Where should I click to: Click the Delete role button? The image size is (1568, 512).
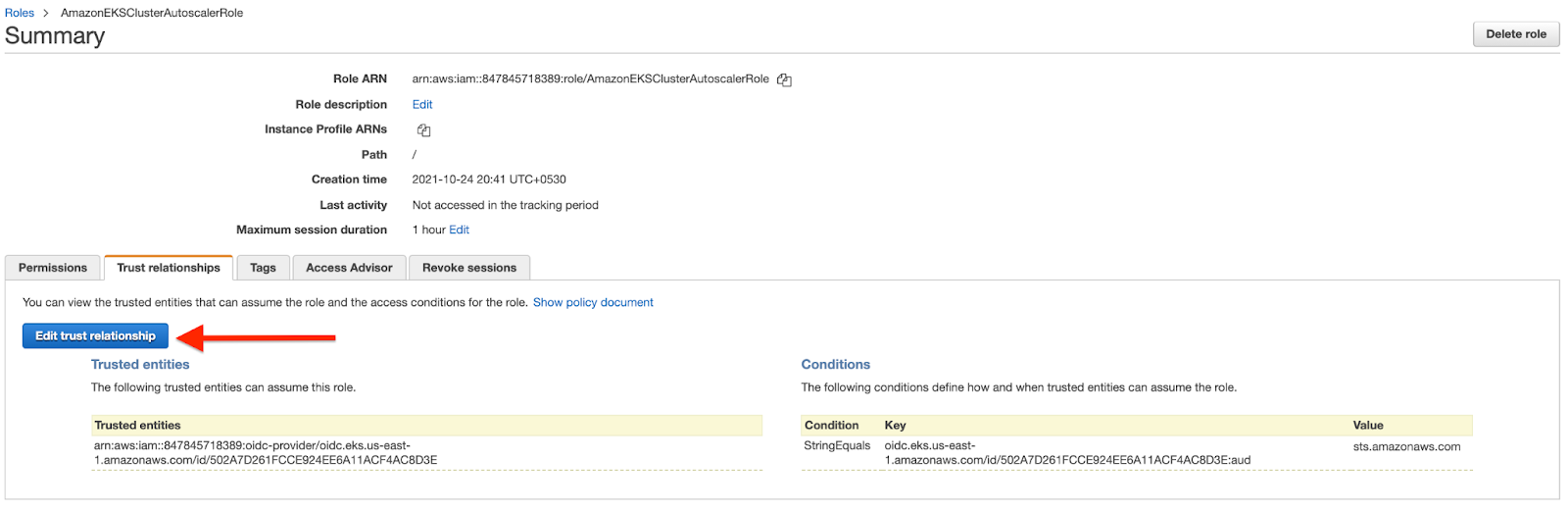click(1516, 33)
